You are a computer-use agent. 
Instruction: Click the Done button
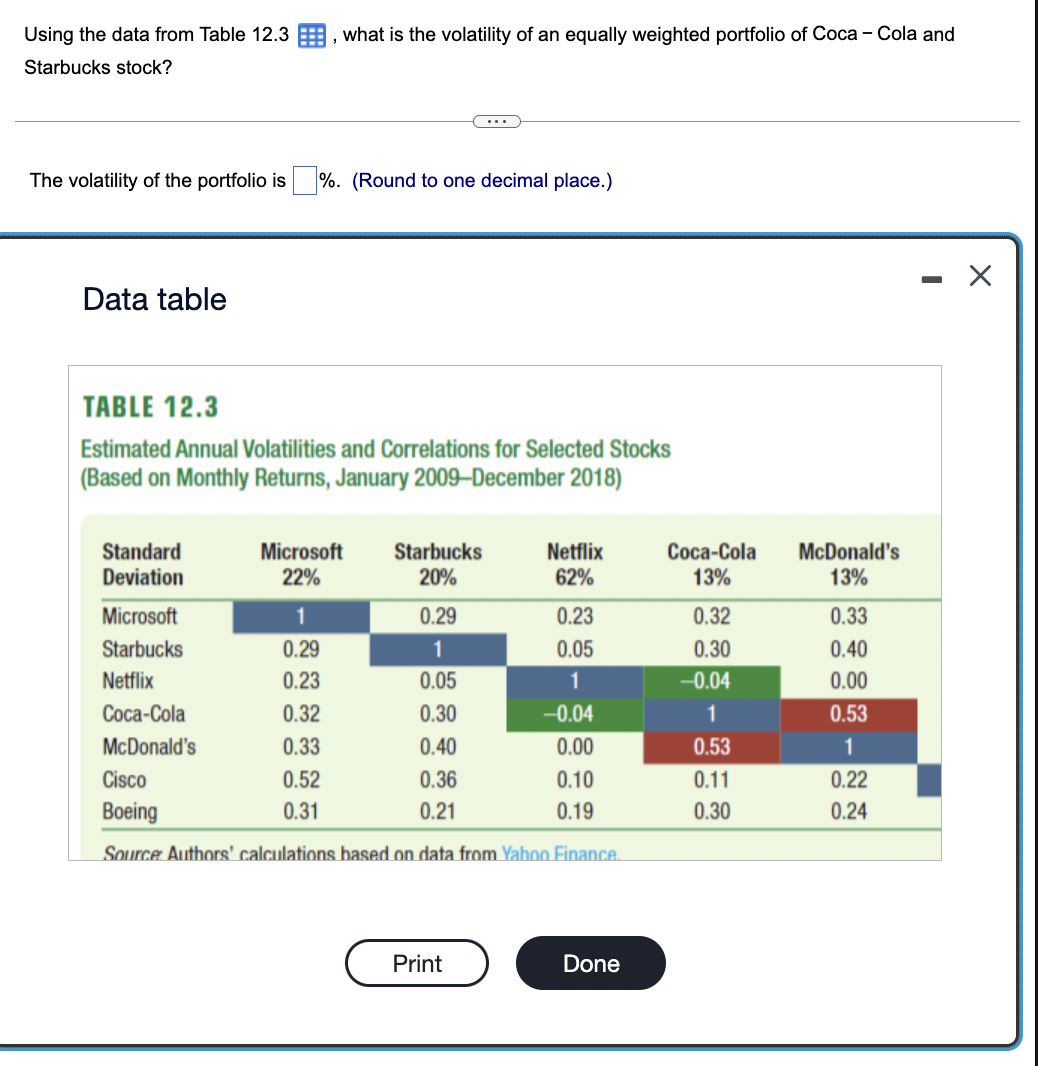click(590, 963)
